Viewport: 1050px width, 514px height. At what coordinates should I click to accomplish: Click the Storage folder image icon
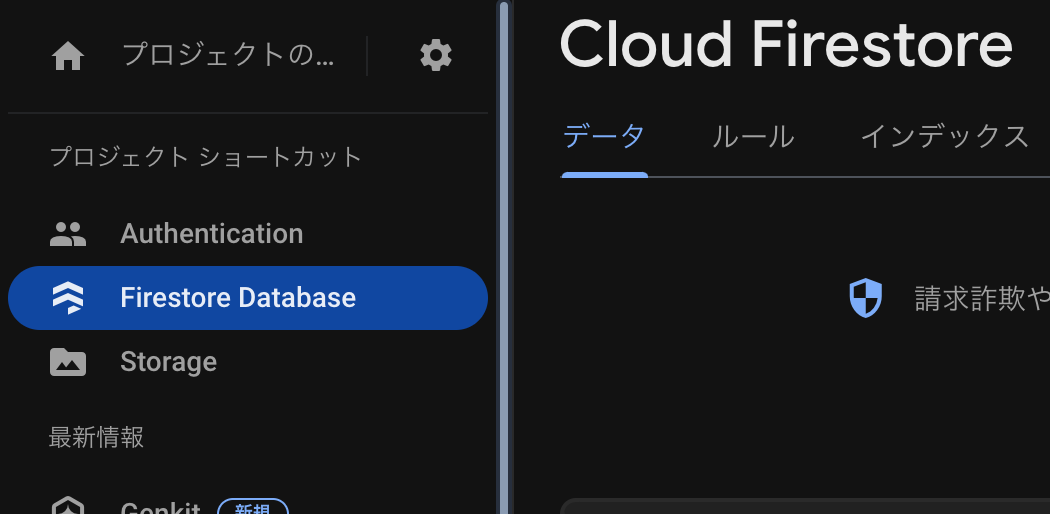coord(68,362)
